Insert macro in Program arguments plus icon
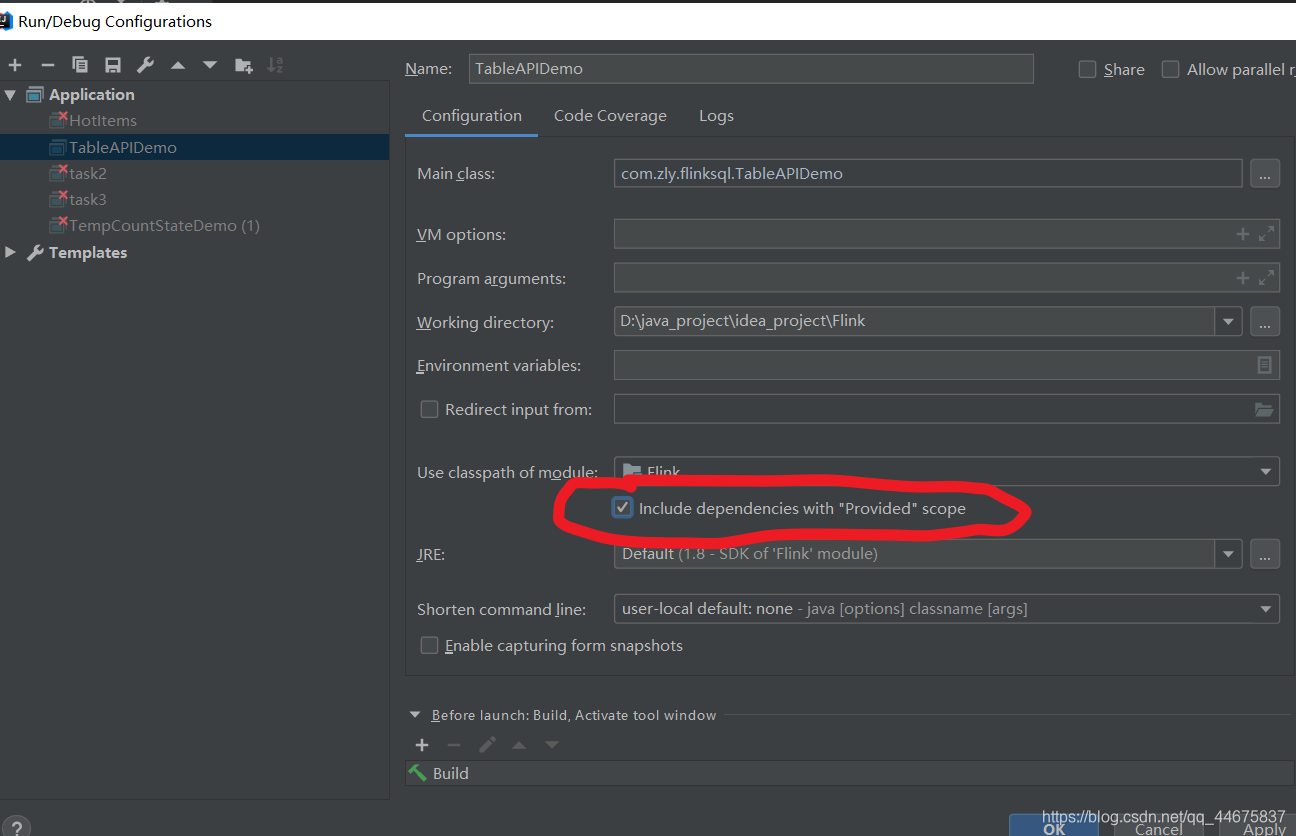This screenshot has height=836, width=1296. [x=1243, y=278]
